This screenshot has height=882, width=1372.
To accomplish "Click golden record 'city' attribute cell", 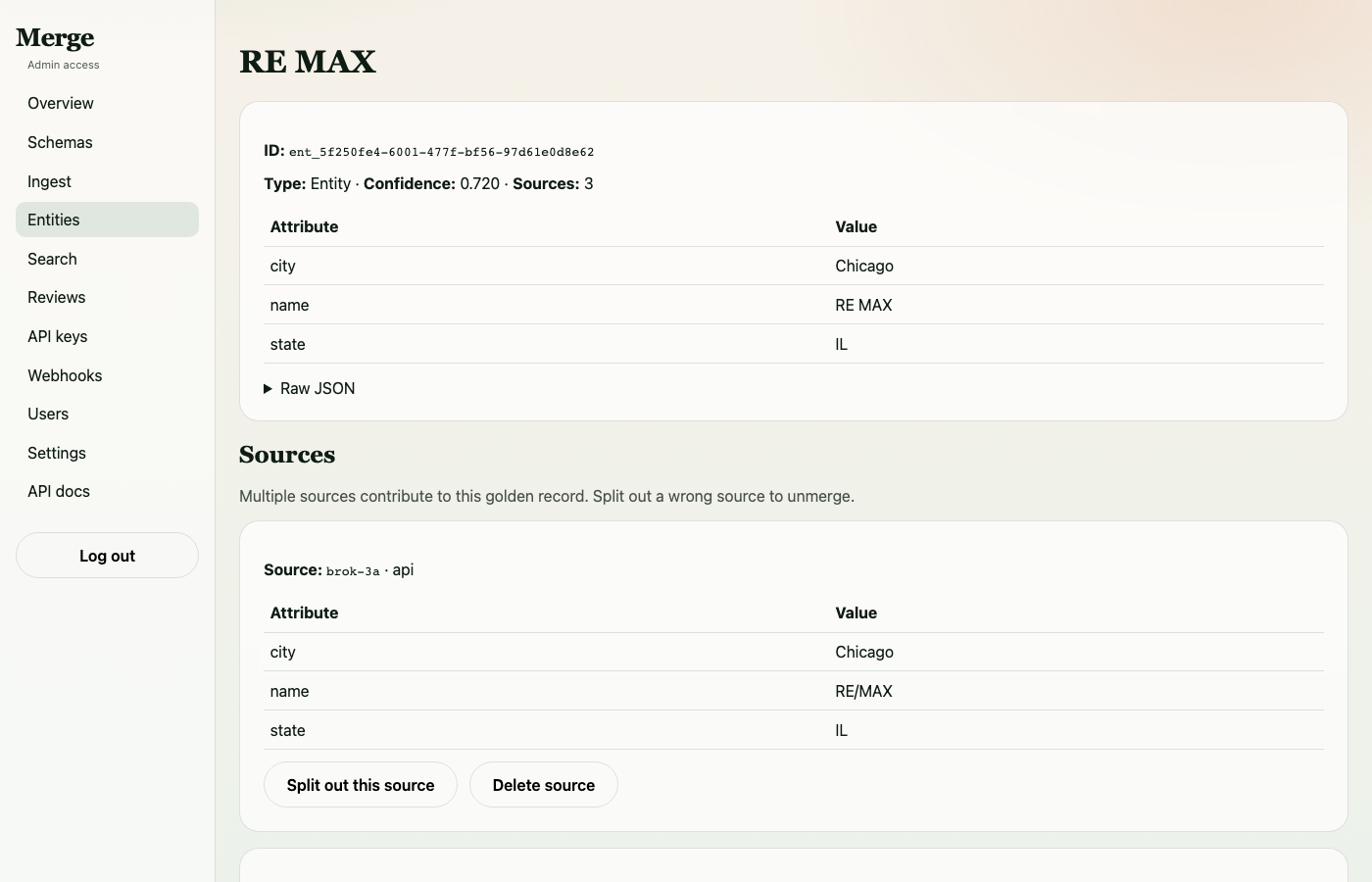I will [546, 266].
